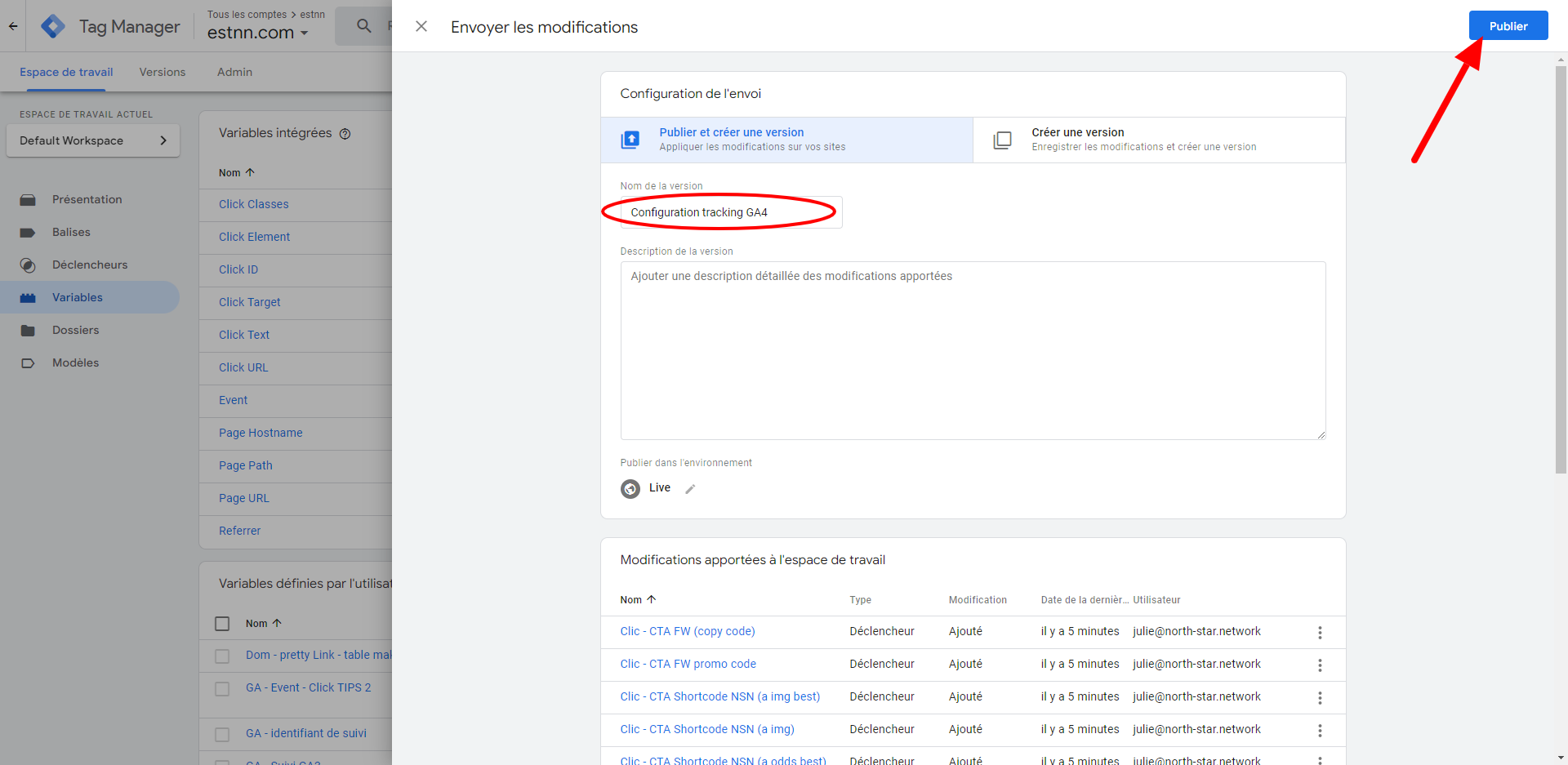Click the blue Publier button
This screenshot has width=1568, height=765.
(x=1508, y=26)
